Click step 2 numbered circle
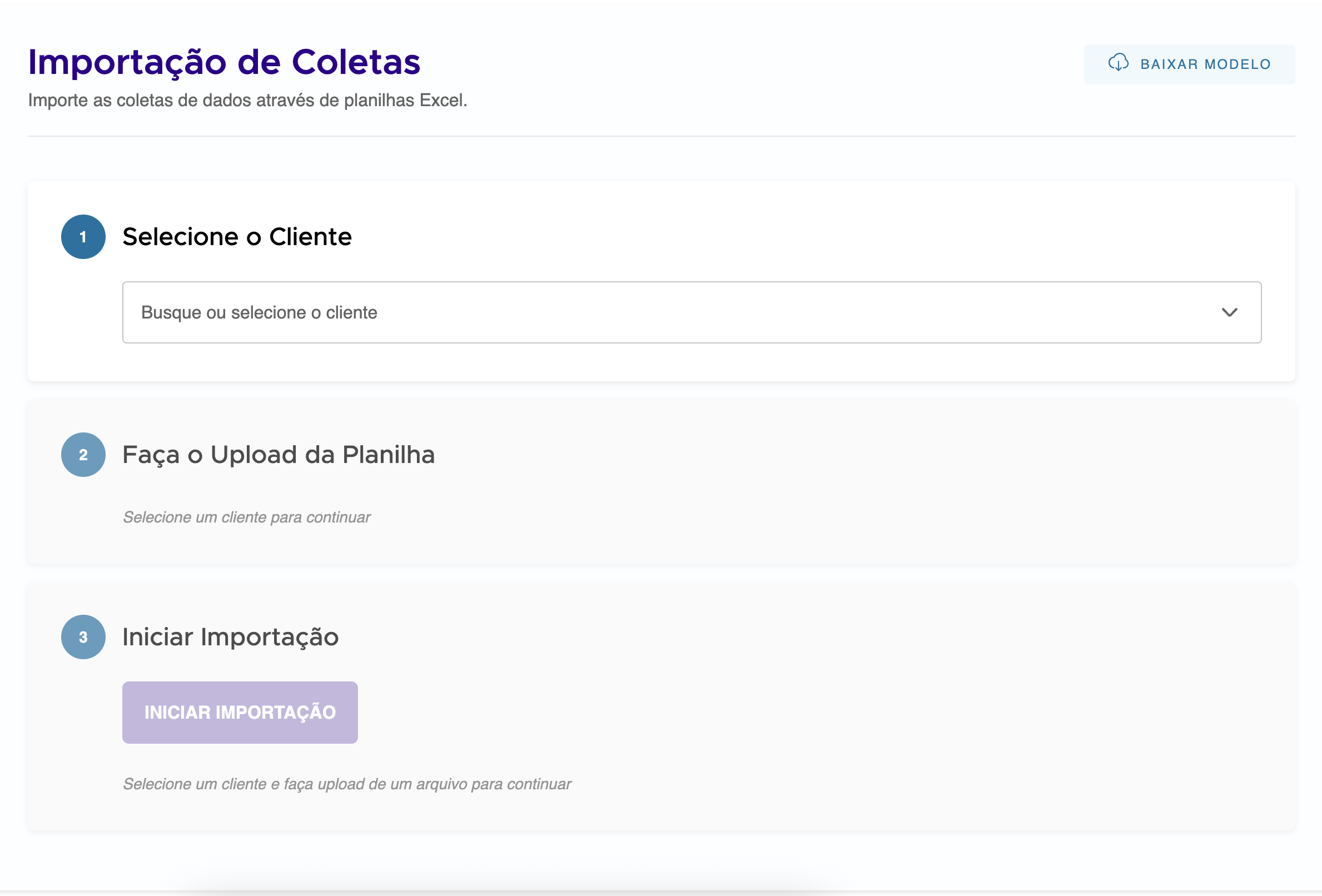 (83, 455)
